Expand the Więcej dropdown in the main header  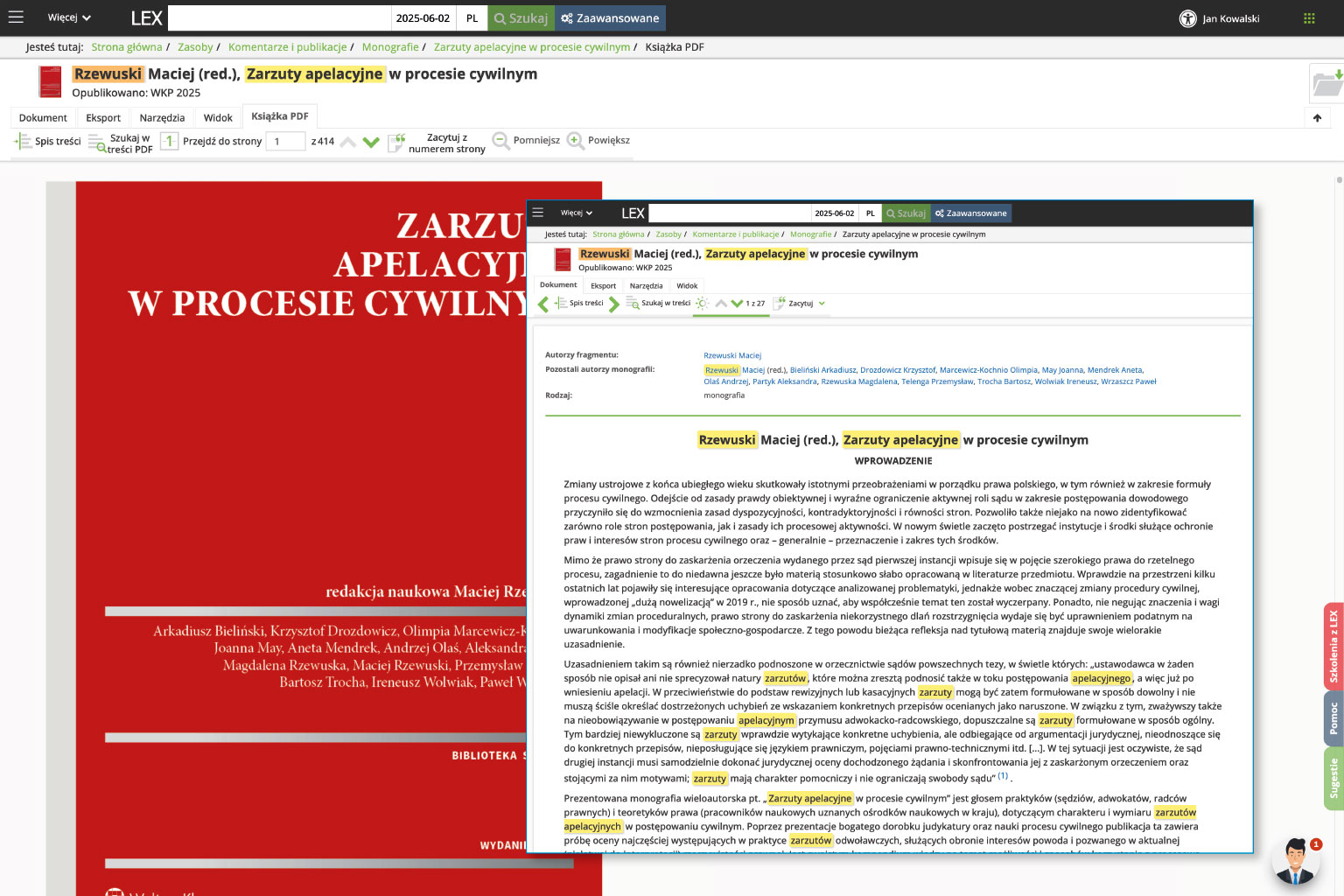click(69, 17)
